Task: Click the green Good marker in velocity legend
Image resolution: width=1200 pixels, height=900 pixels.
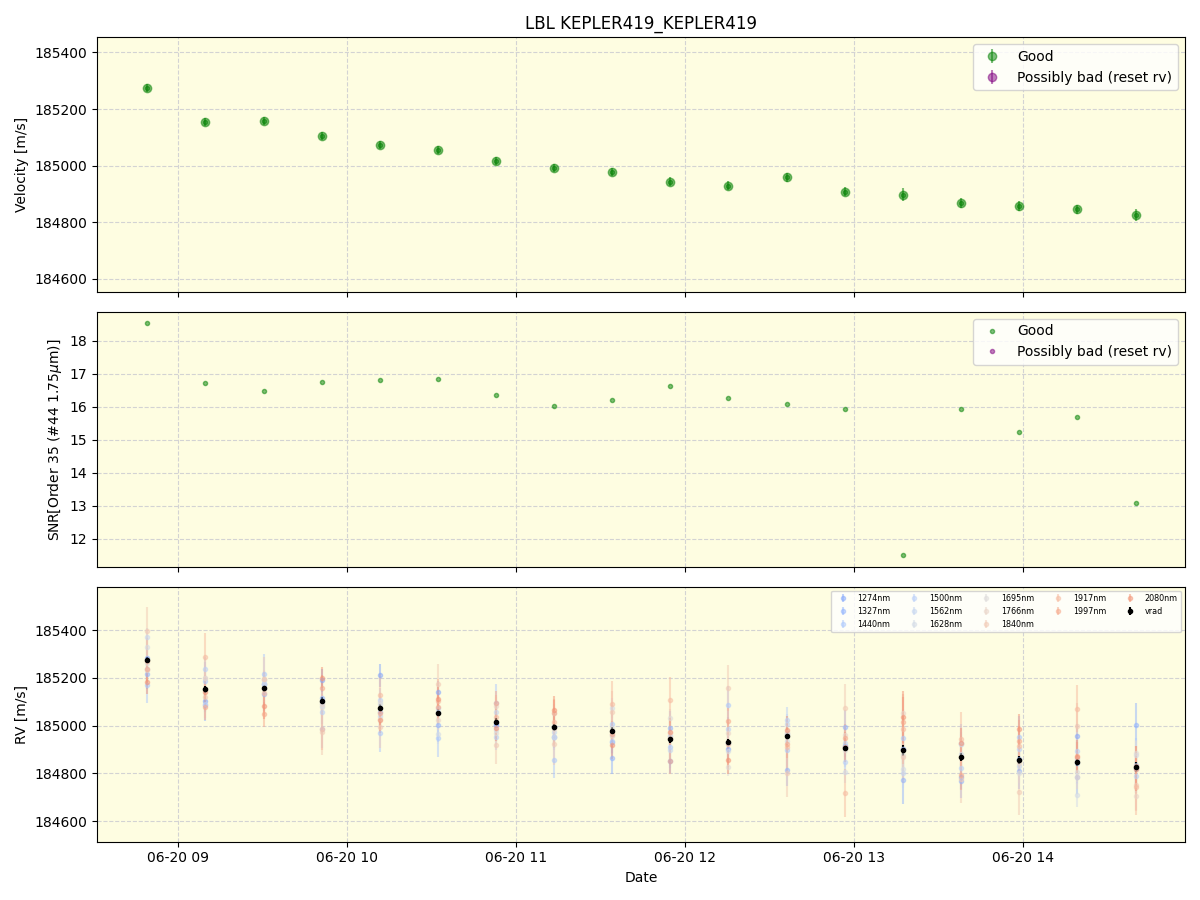Action: click(x=992, y=57)
